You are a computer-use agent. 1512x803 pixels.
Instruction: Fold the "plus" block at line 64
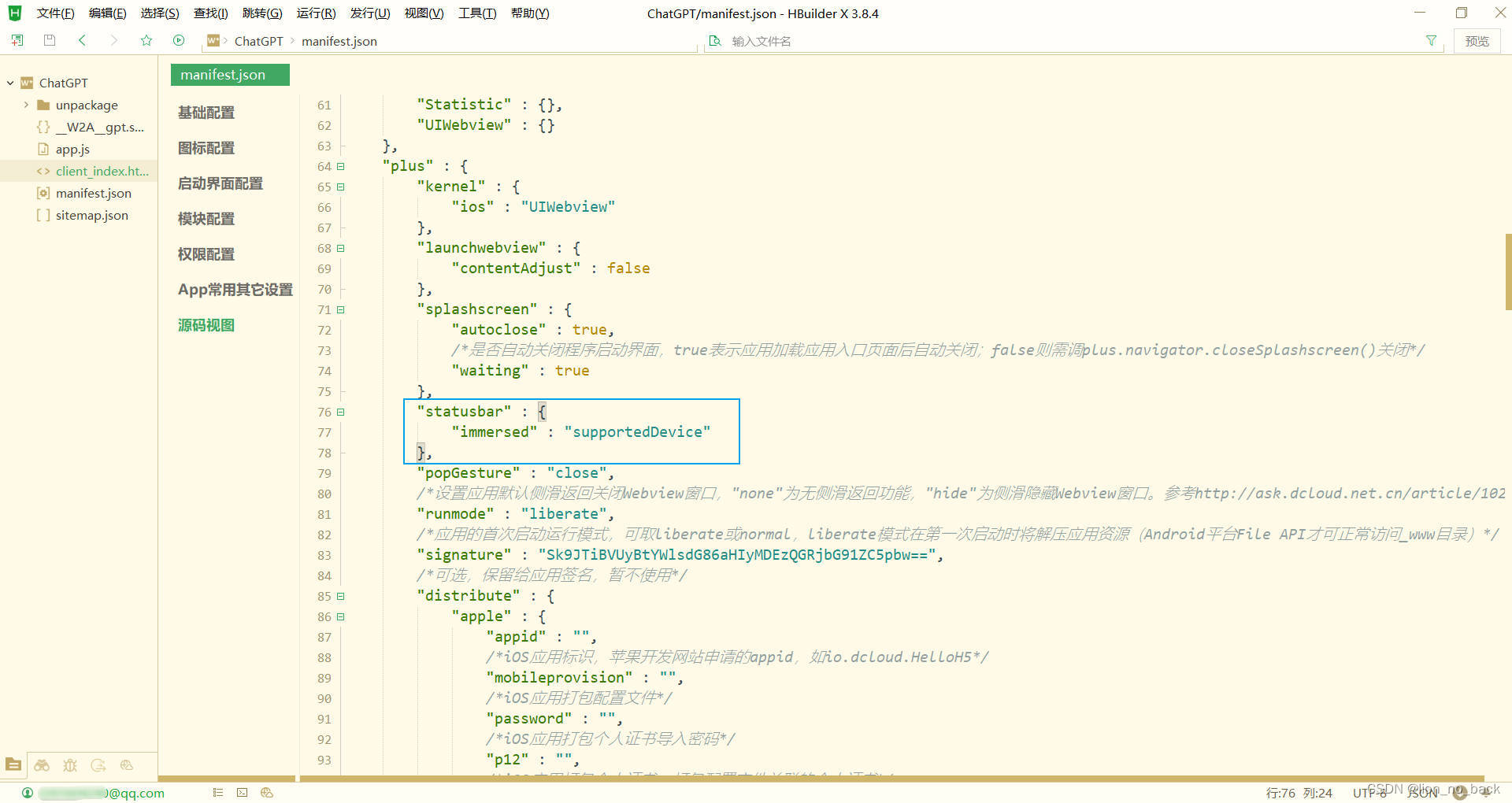pyautogui.click(x=341, y=166)
